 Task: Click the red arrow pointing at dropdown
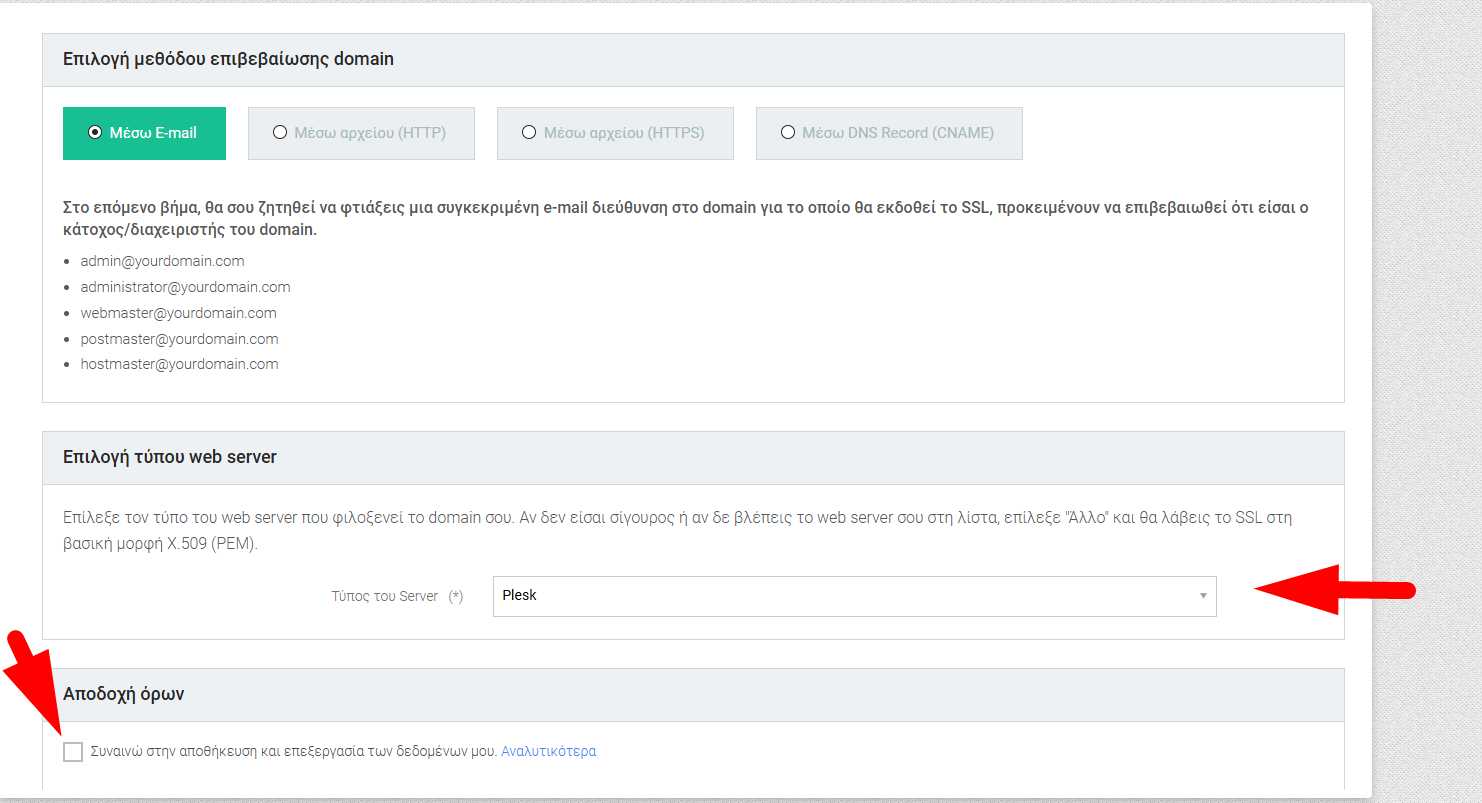click(1335, 589)
